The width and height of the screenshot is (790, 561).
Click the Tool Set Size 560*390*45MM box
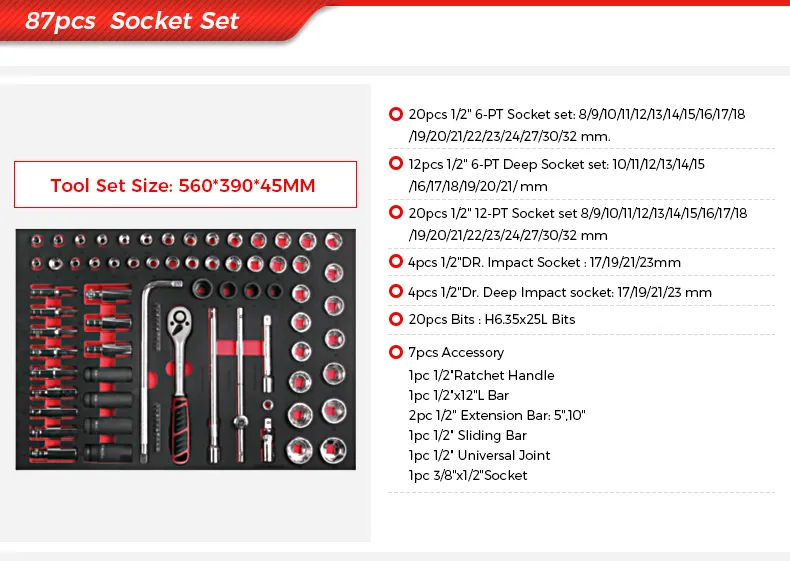[x=185, y=184]
